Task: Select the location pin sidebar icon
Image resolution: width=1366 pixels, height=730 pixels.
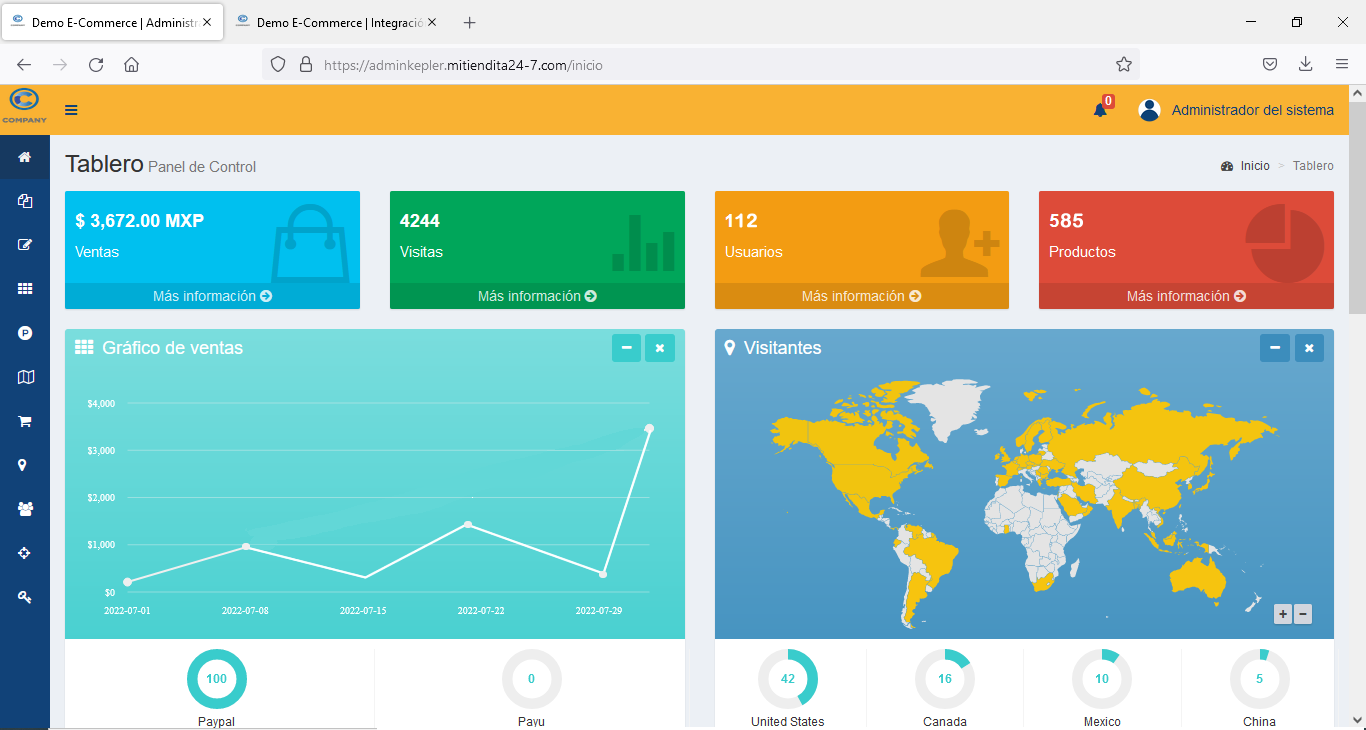Action: (x=25, y=465)
